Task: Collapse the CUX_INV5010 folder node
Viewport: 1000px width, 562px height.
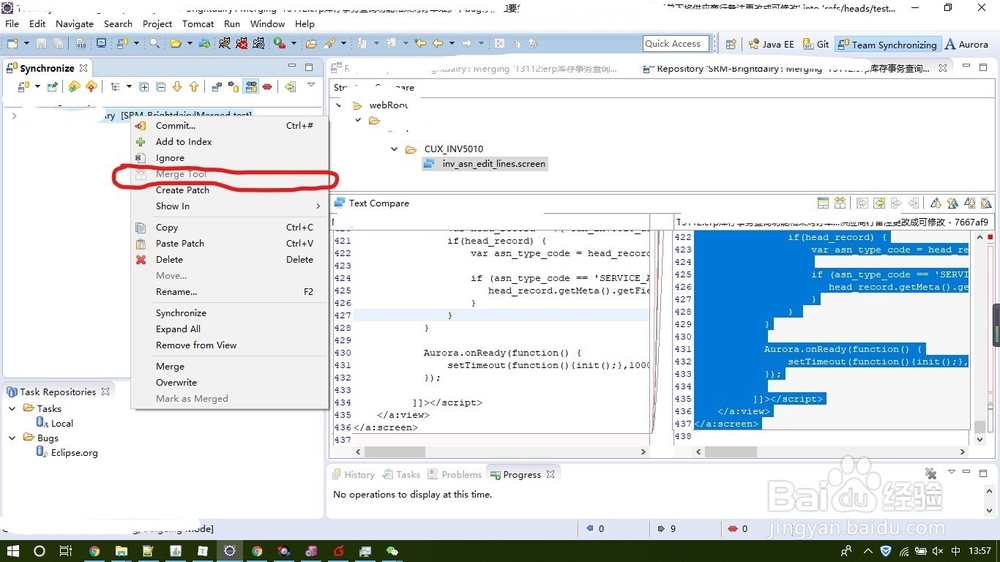Action: (394, 149)
